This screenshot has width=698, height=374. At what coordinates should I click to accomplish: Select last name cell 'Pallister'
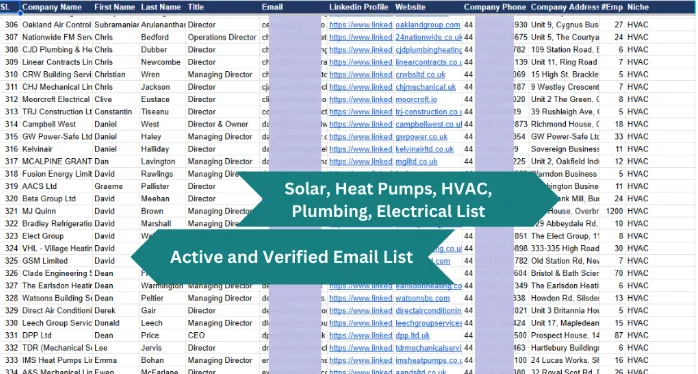(155, 187)
